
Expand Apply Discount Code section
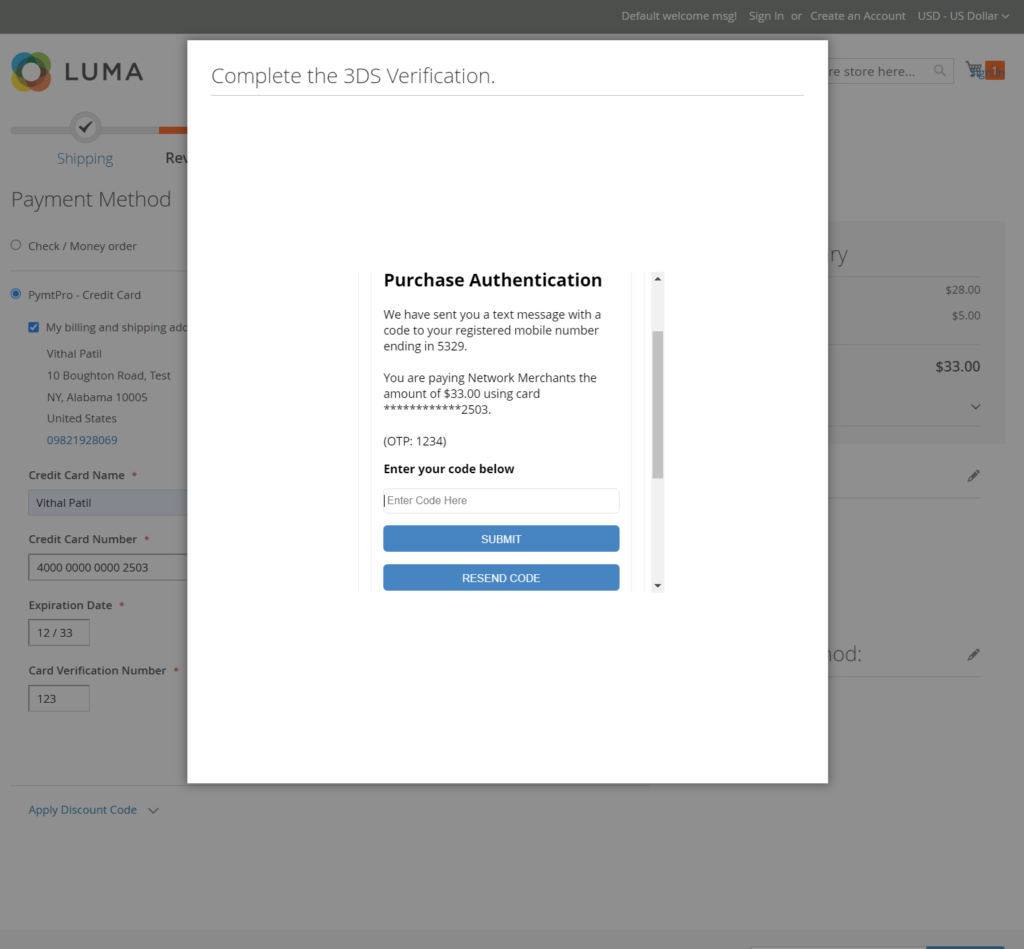click(93, 810)
